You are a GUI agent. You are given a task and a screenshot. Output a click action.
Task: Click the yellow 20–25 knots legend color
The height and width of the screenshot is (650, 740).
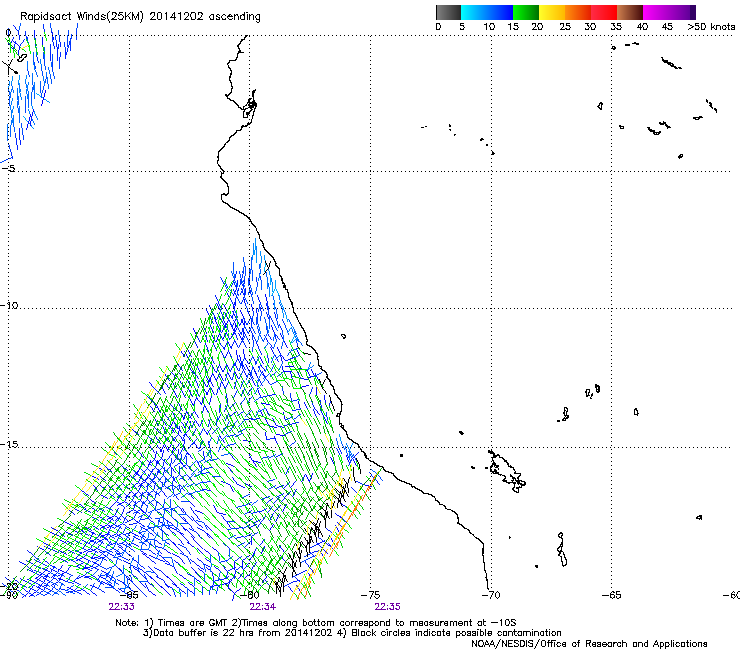[552, 12]
